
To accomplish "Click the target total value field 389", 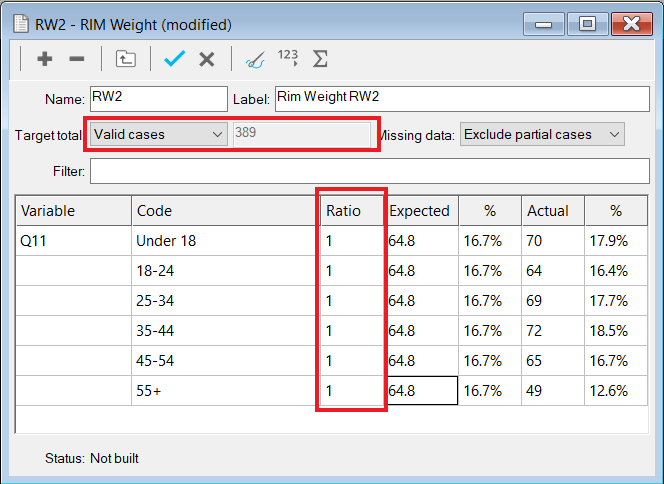I will 302,134.
